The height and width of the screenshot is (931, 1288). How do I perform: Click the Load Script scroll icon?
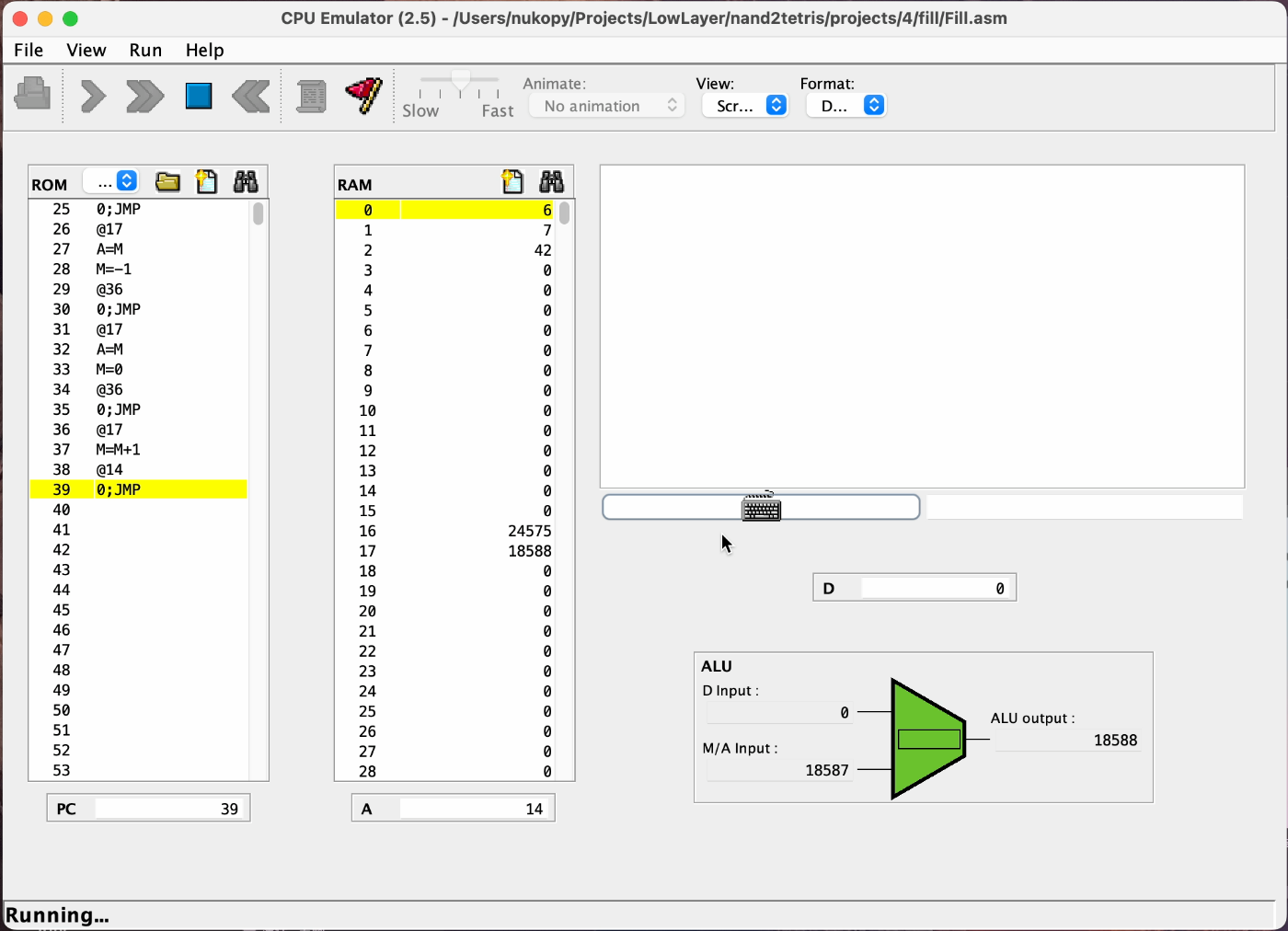coord(312,96)
